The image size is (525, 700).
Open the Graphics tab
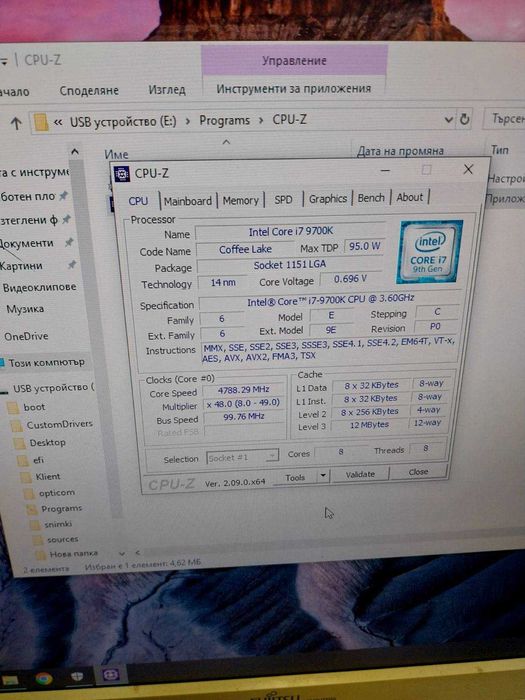328,199
